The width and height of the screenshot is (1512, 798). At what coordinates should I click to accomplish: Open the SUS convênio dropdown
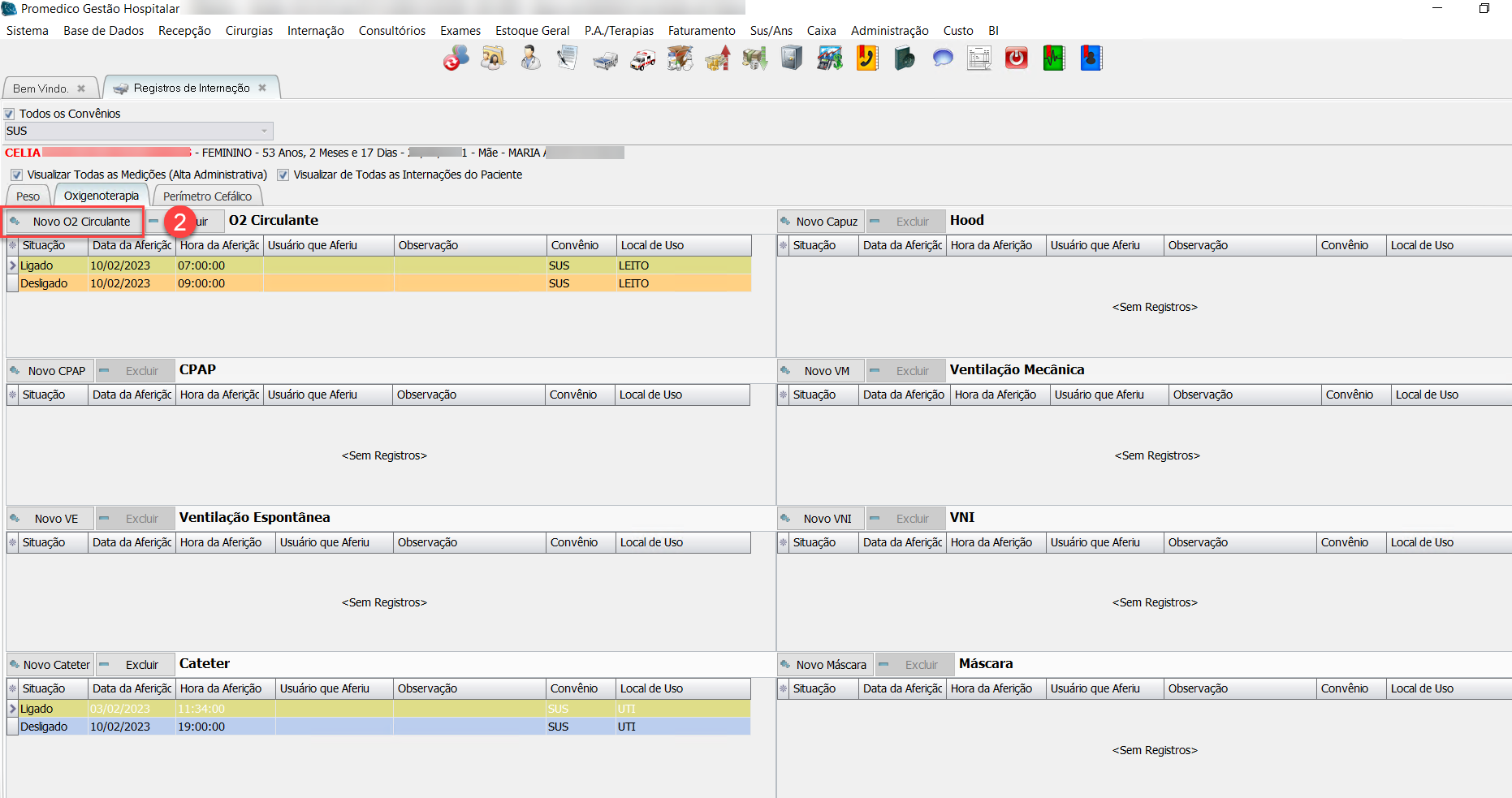pos(264,132)
